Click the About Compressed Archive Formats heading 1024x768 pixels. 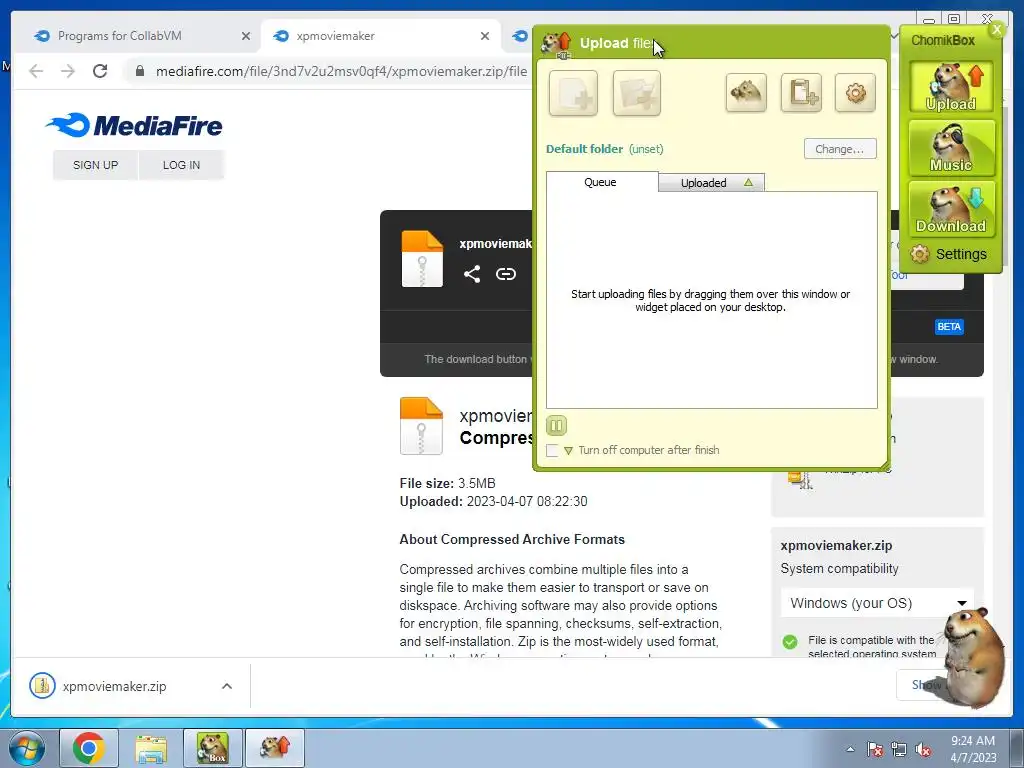point(512,539)
